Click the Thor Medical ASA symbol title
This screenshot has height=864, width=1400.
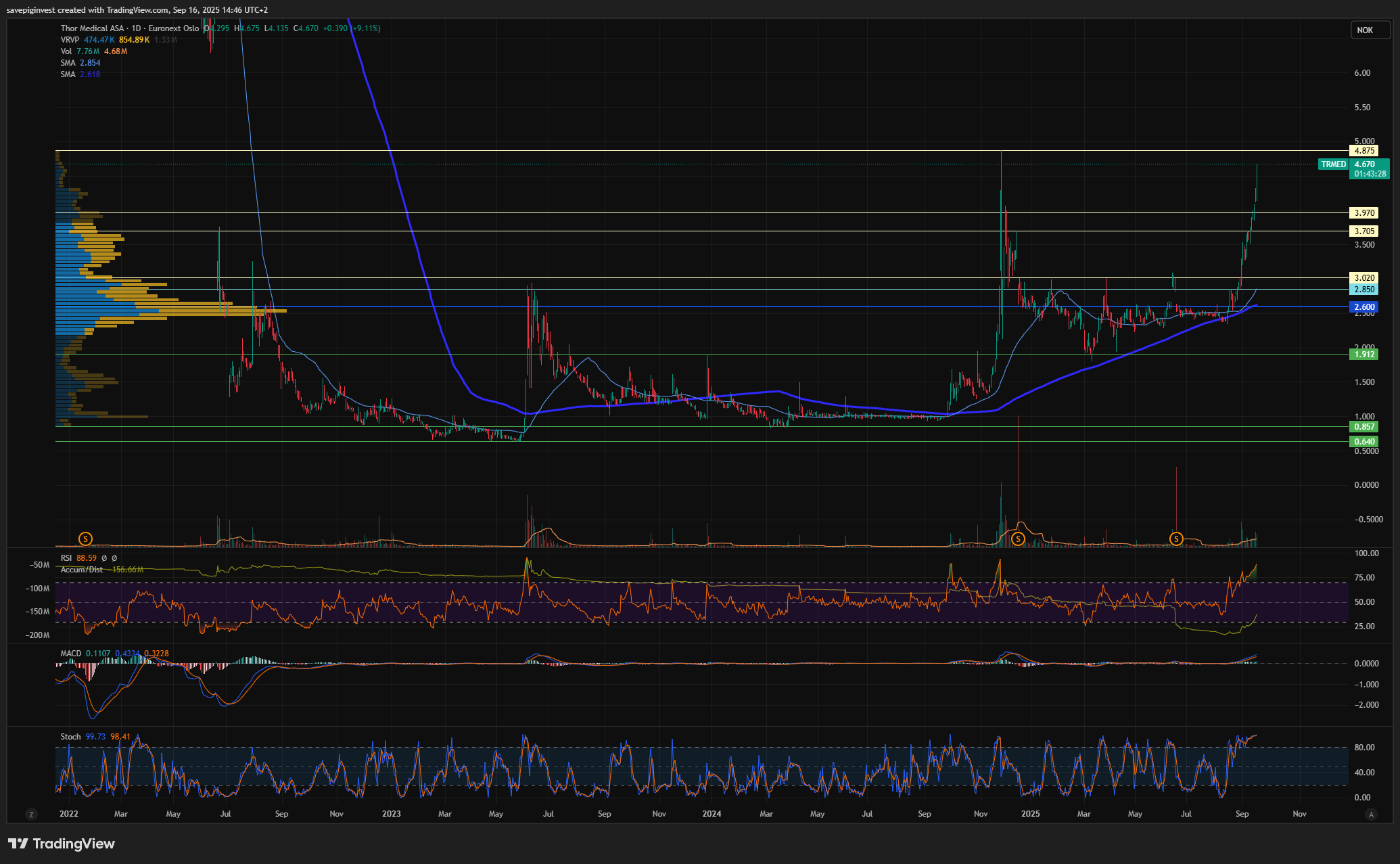tap(93, 28)
